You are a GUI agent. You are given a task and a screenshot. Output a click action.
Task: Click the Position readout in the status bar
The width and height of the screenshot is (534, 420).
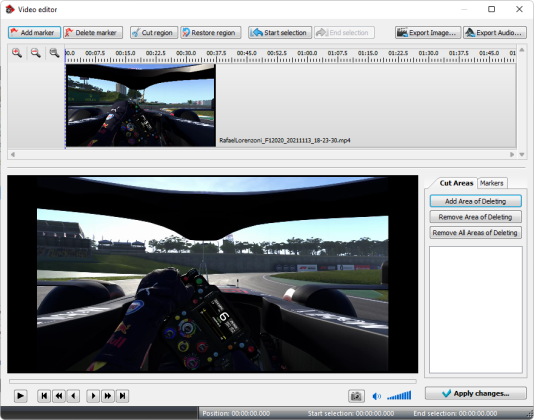point(236,414)
